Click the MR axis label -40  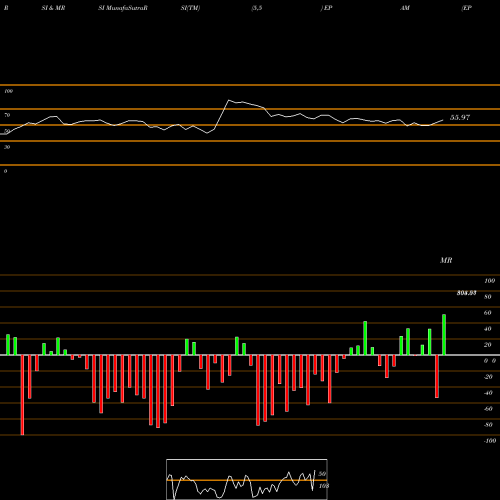pyautogui.click(x=488, y=393)
